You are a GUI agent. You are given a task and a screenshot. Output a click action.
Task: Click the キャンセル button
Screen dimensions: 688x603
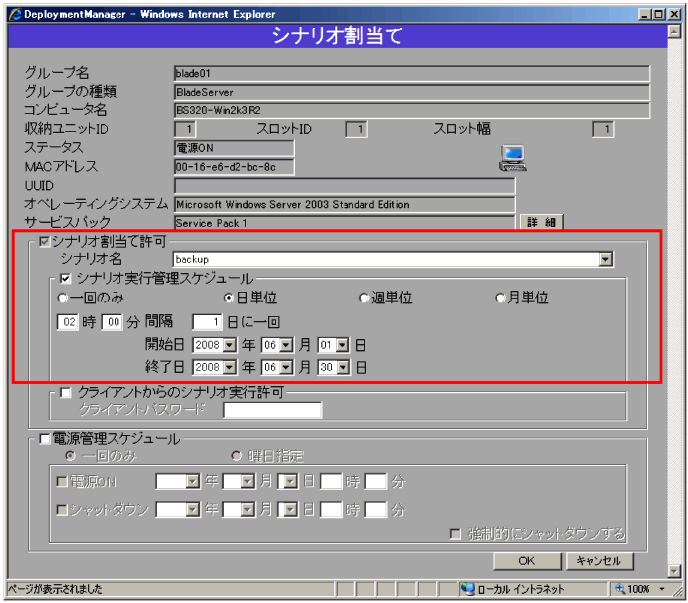pyautogui.click(x=599, y=561)
